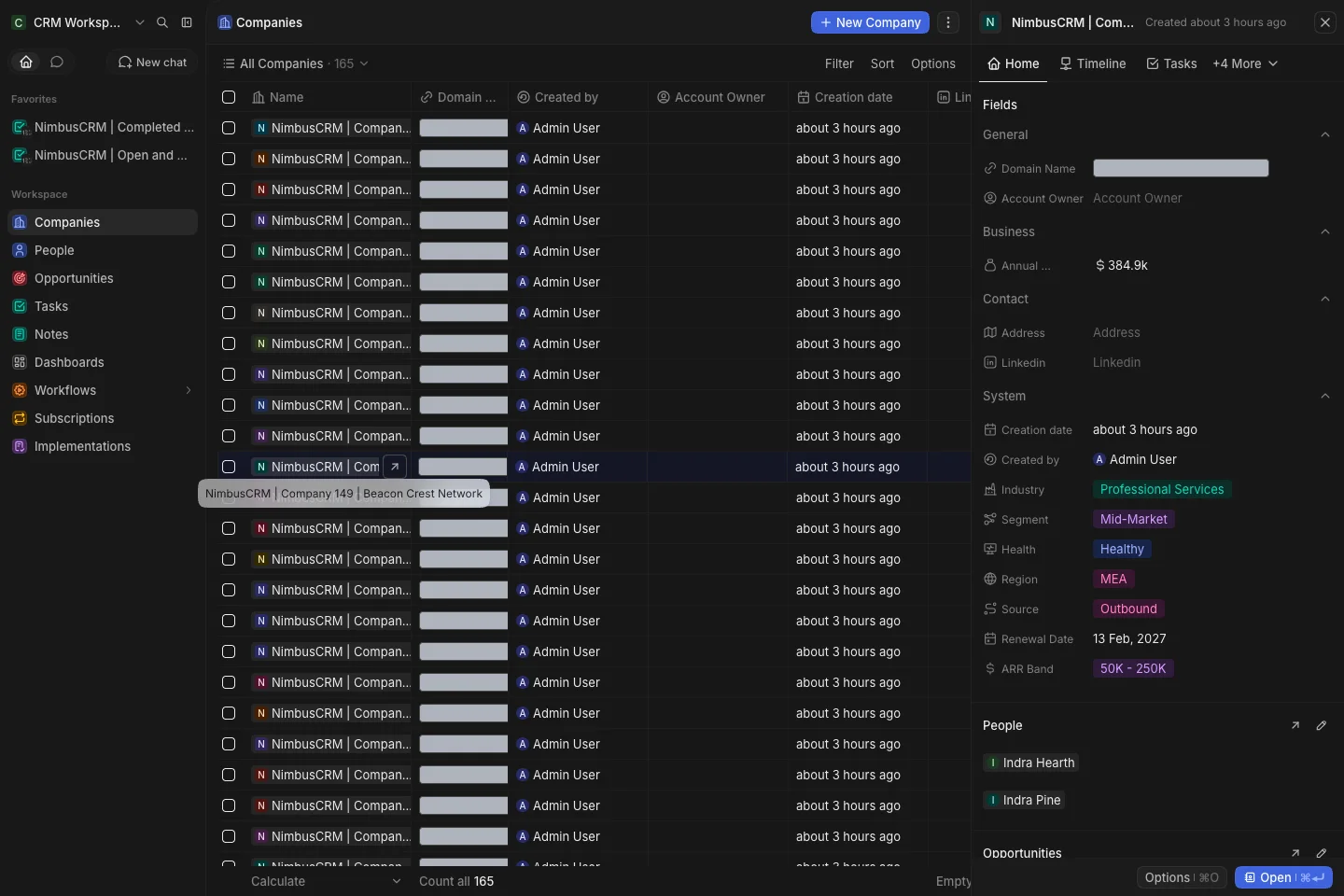Open the chat bubble icon tab
The width and height of the screenshot is (1344, 896).
pos(57,62)
